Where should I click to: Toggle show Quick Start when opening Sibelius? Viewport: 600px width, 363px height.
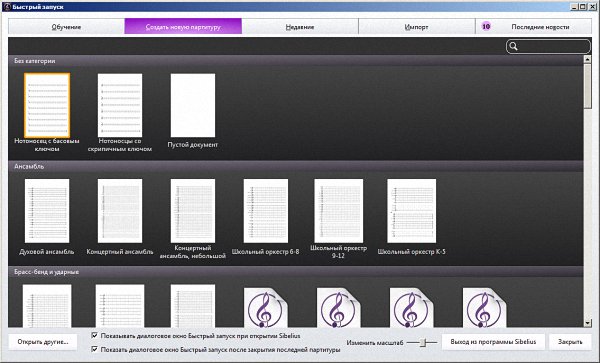pos(95,335)
